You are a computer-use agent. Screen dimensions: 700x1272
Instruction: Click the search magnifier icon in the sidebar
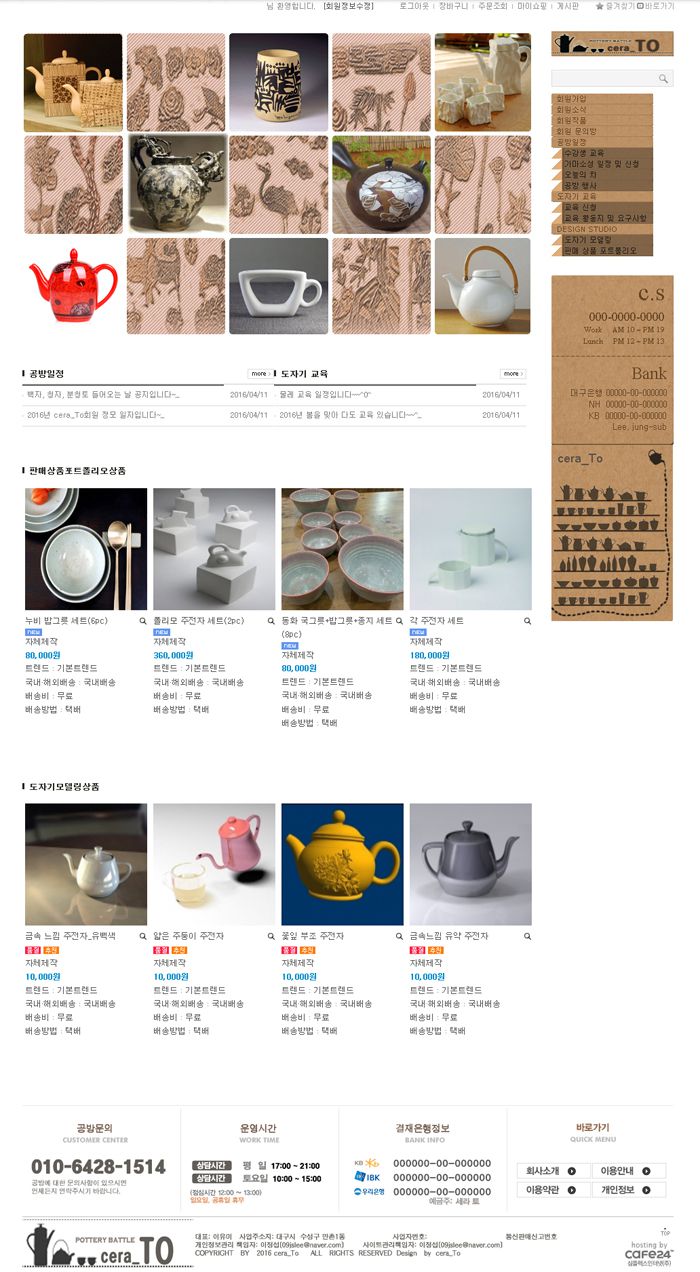coord(663,78)
